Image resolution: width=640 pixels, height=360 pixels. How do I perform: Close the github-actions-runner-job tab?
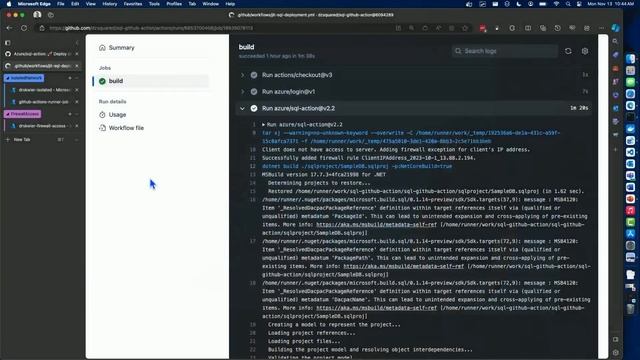click(x=77, y=102)
